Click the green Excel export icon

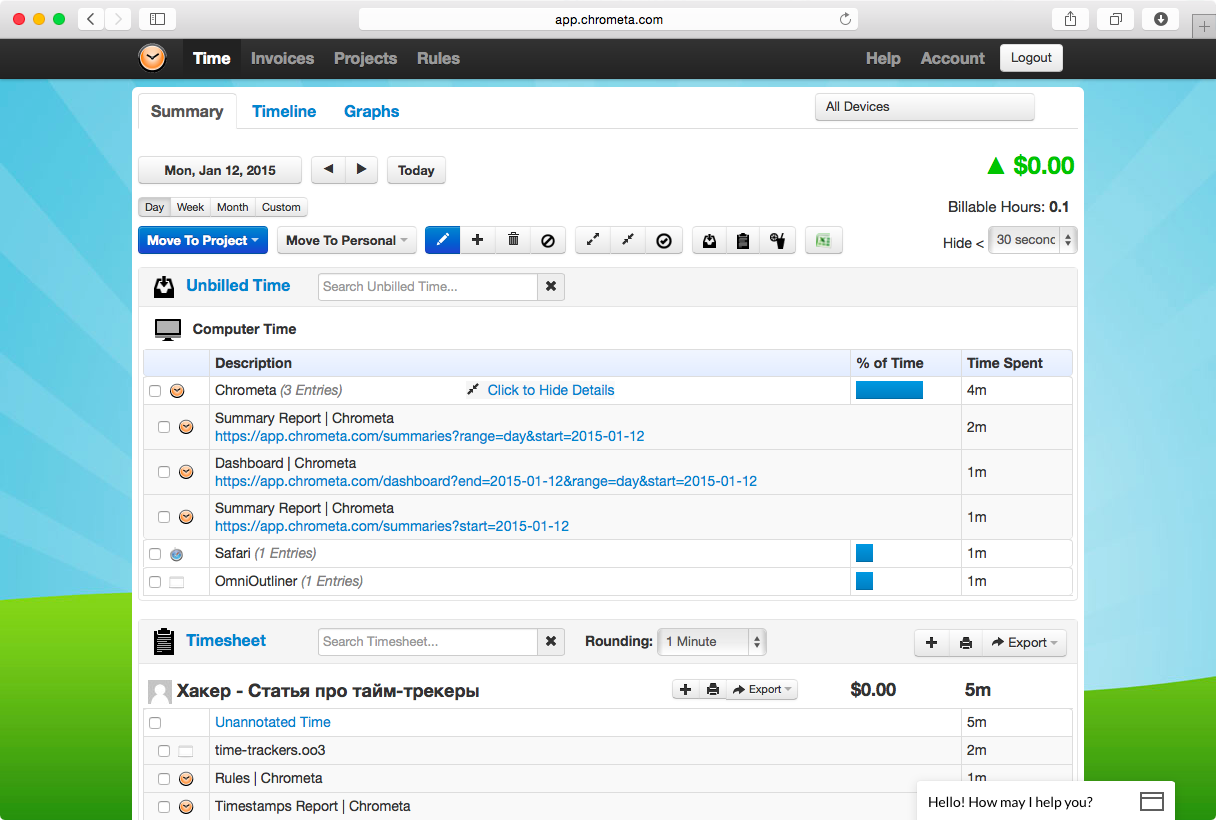pyautogui.click(x=823, y=240)
